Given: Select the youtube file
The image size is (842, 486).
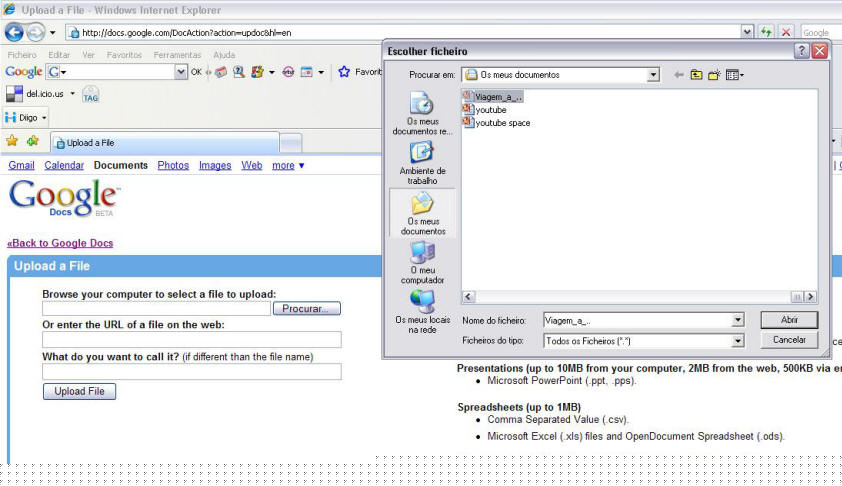Looking at the screenshot, I should pos(485,110).
